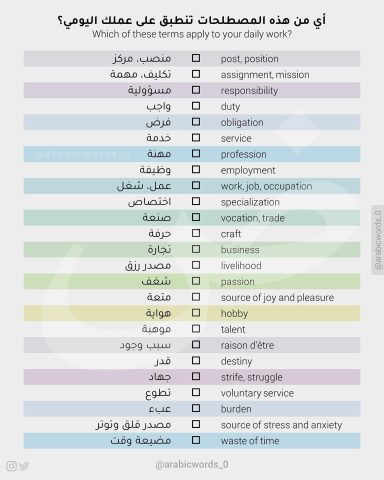Image resolution: width=384 pixels, height=480 pixels.
Task: Check the 'work, job, occupation' box
Action: pyautogui.click(x=196, y=185)
